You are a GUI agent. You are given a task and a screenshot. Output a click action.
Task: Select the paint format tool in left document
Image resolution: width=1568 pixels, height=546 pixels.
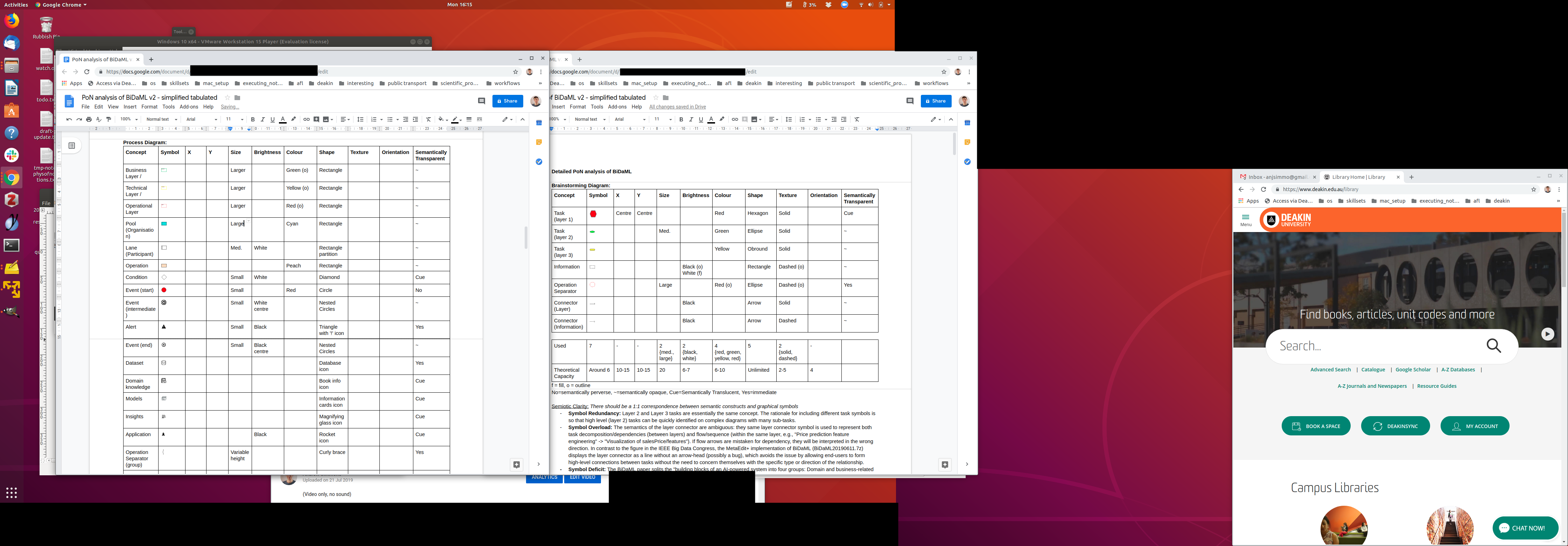tap(109, 119)
